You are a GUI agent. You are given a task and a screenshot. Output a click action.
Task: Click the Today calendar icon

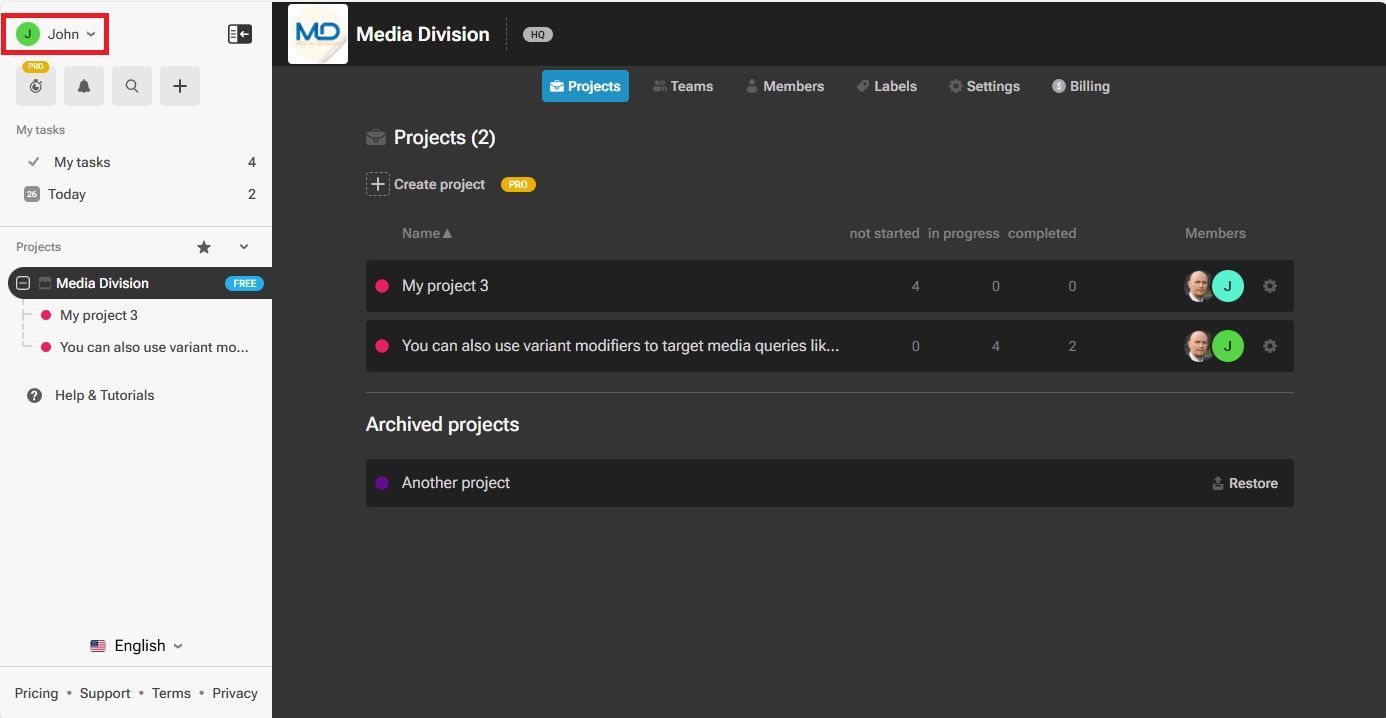pos(33,194)
